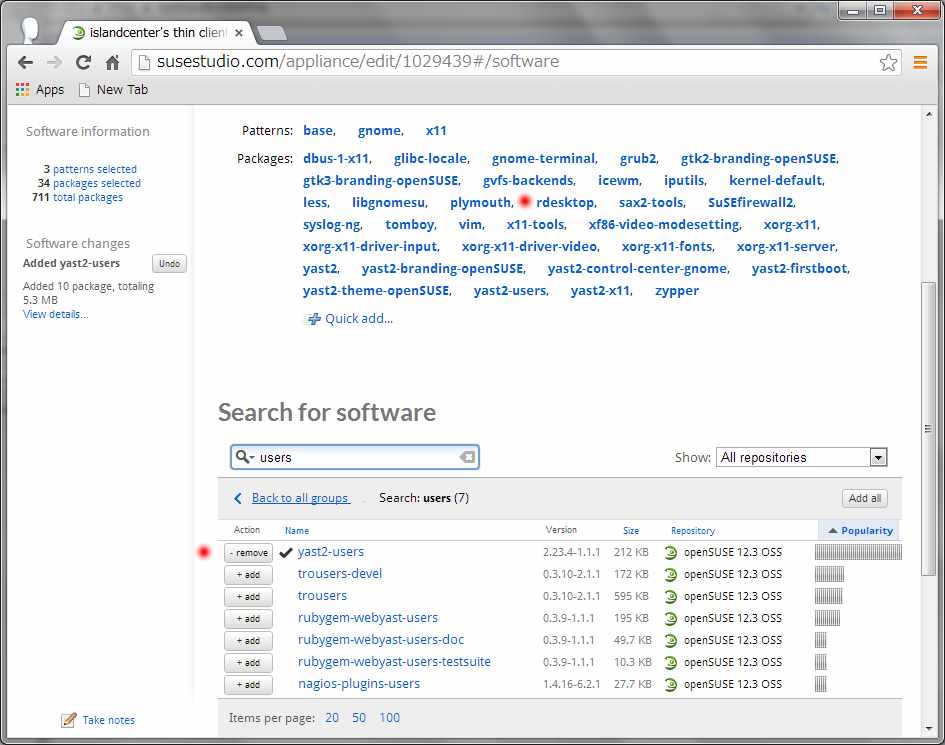Click the page scrollbar down arrow
Screen dimensions: 945x745
click(929, 728)
